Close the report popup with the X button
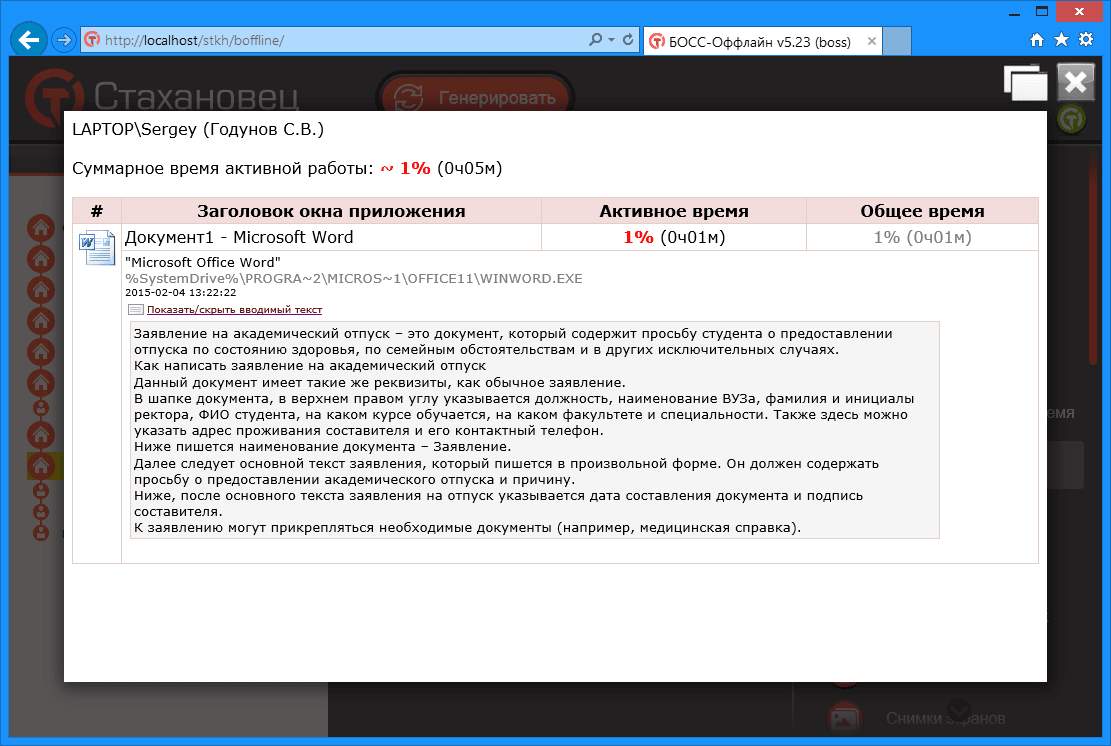Image resolution: width=1111 pixels, height=746 pixels. [1076, 82]
